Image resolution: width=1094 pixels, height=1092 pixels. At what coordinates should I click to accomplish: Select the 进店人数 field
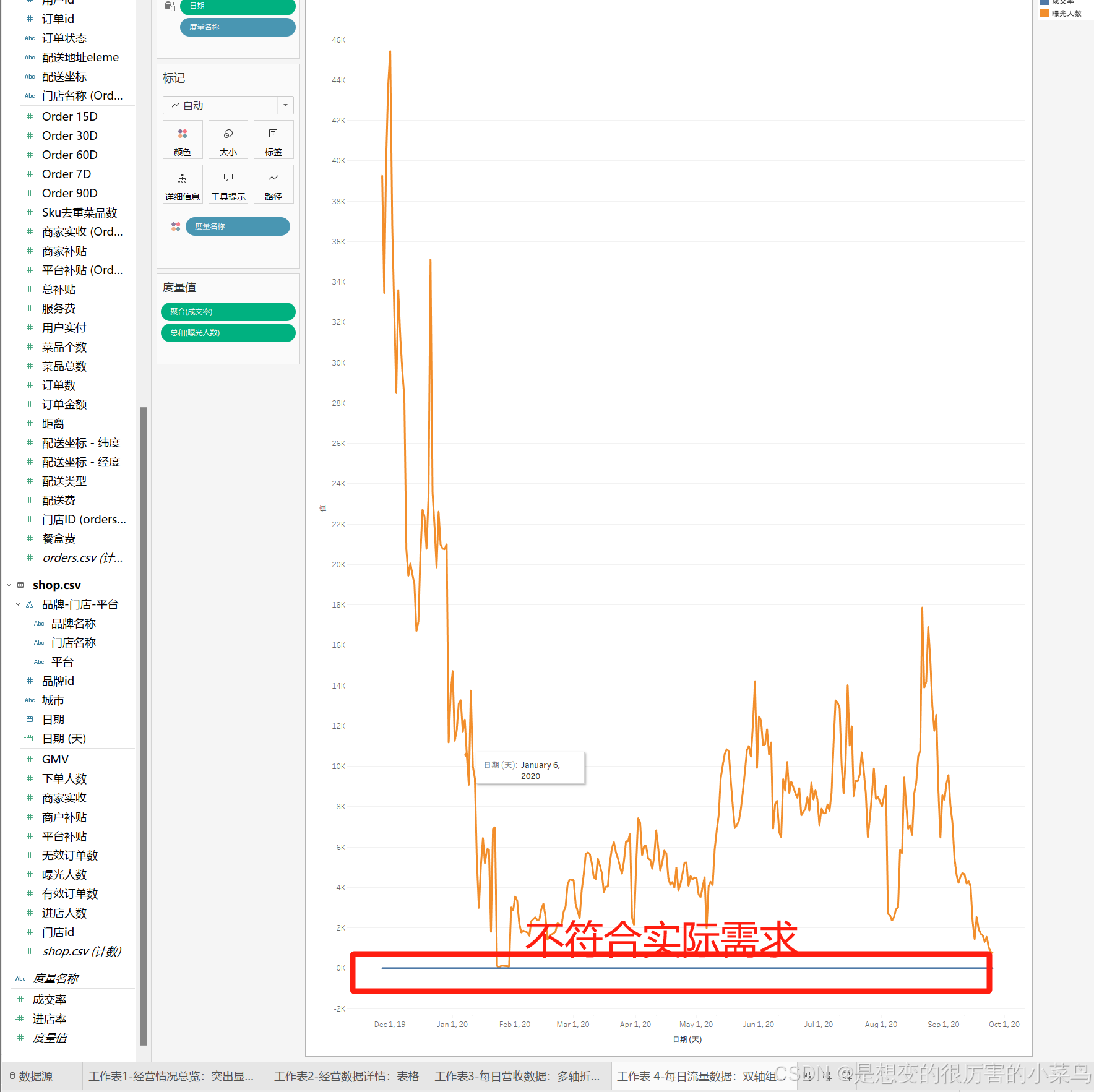pos(64,913)
